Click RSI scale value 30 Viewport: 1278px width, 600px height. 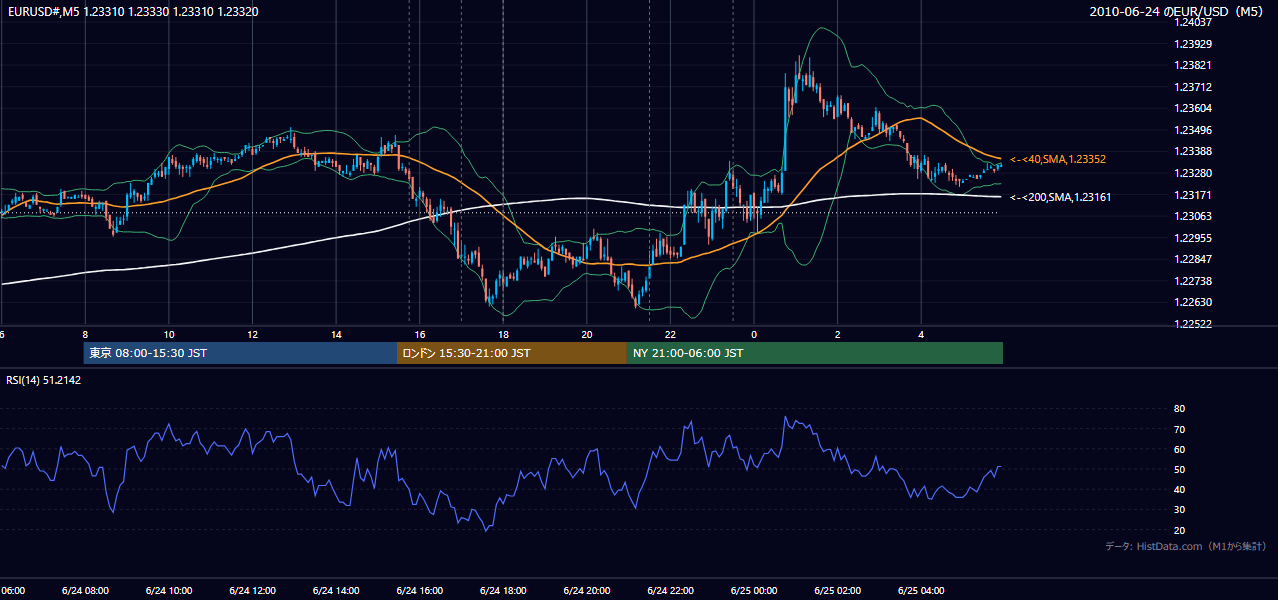coord(1179,510)
